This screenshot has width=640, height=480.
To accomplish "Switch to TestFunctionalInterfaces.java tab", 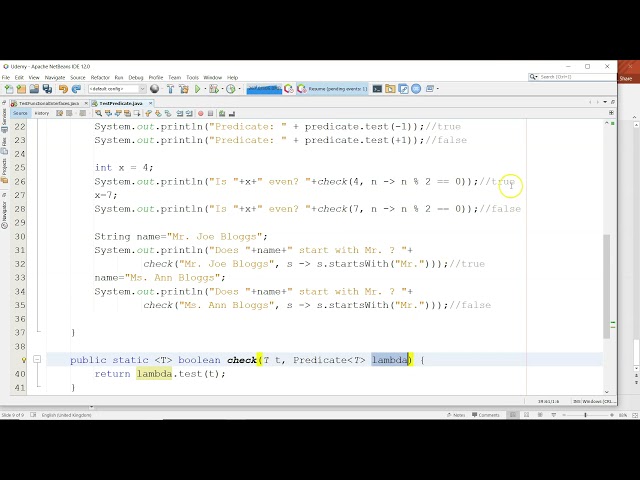I will (x=49, y=103).
